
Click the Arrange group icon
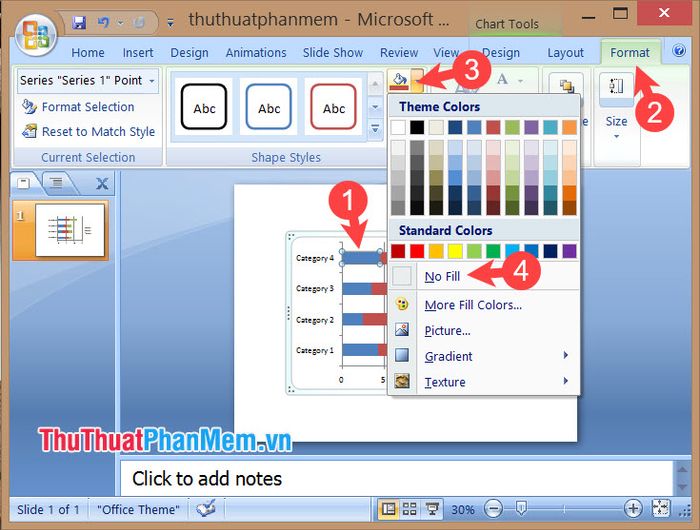click(566, 86)
